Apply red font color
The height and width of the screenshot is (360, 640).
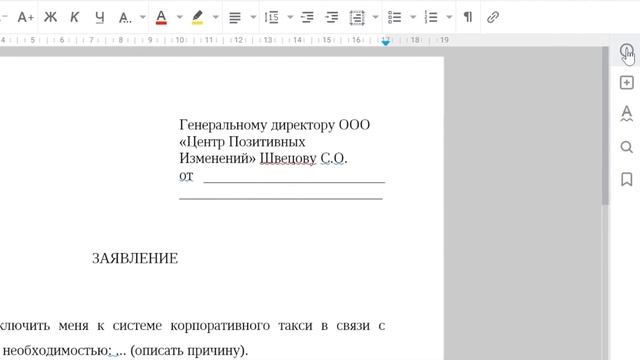click(x=161, y=17)
